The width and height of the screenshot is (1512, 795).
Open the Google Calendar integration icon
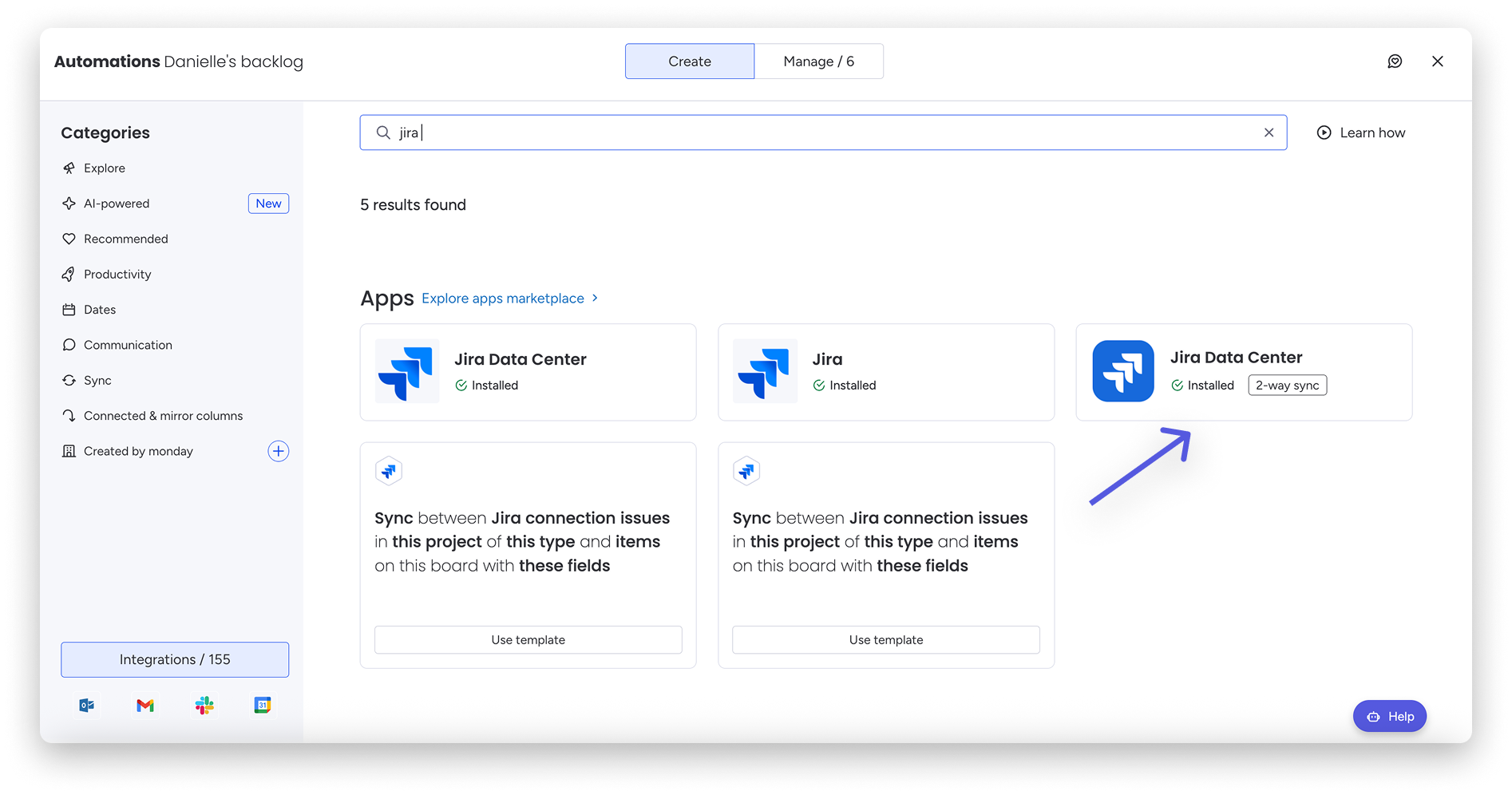[263, 705]
